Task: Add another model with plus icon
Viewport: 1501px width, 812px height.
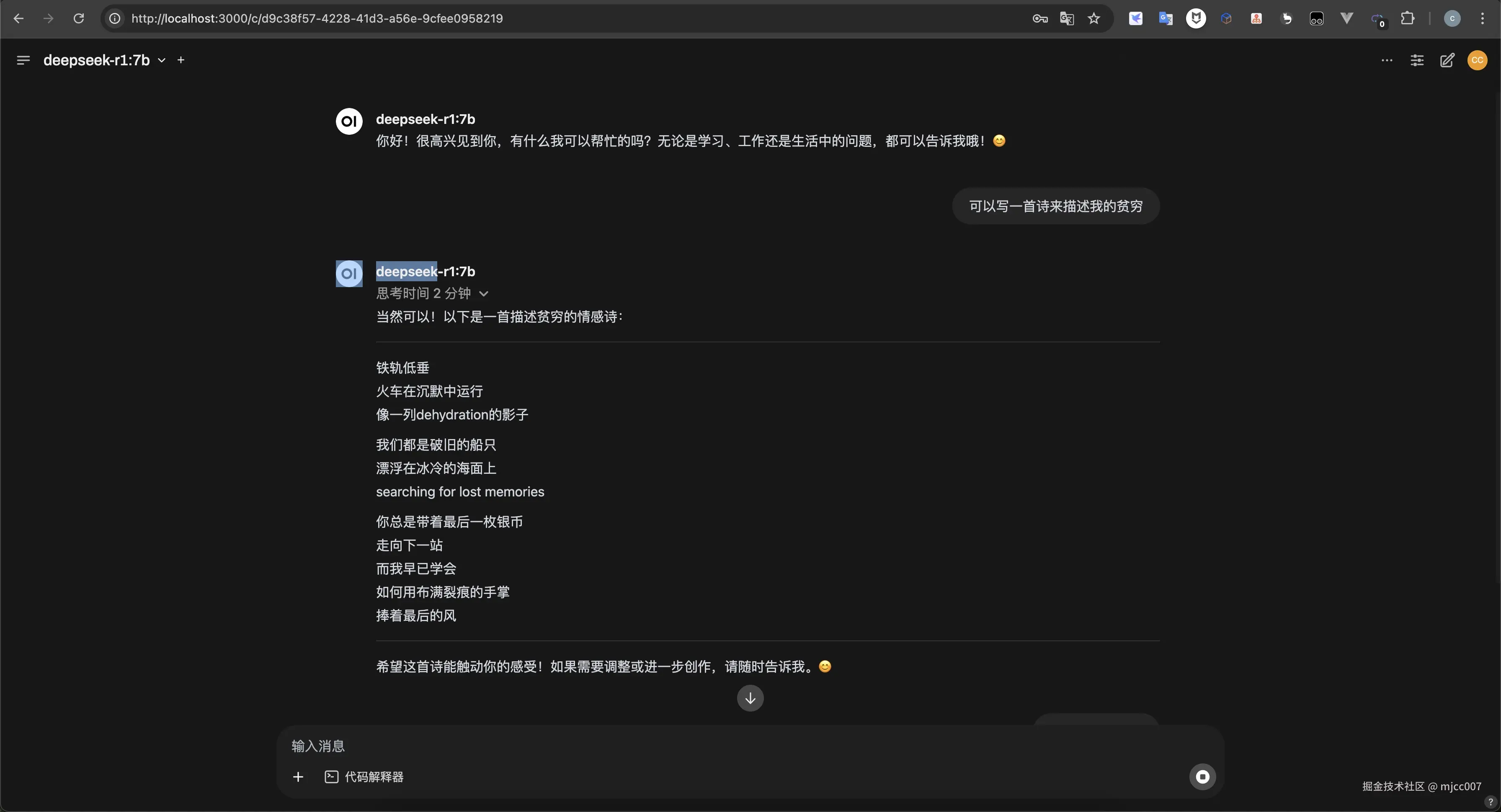Action: point(181,60)
